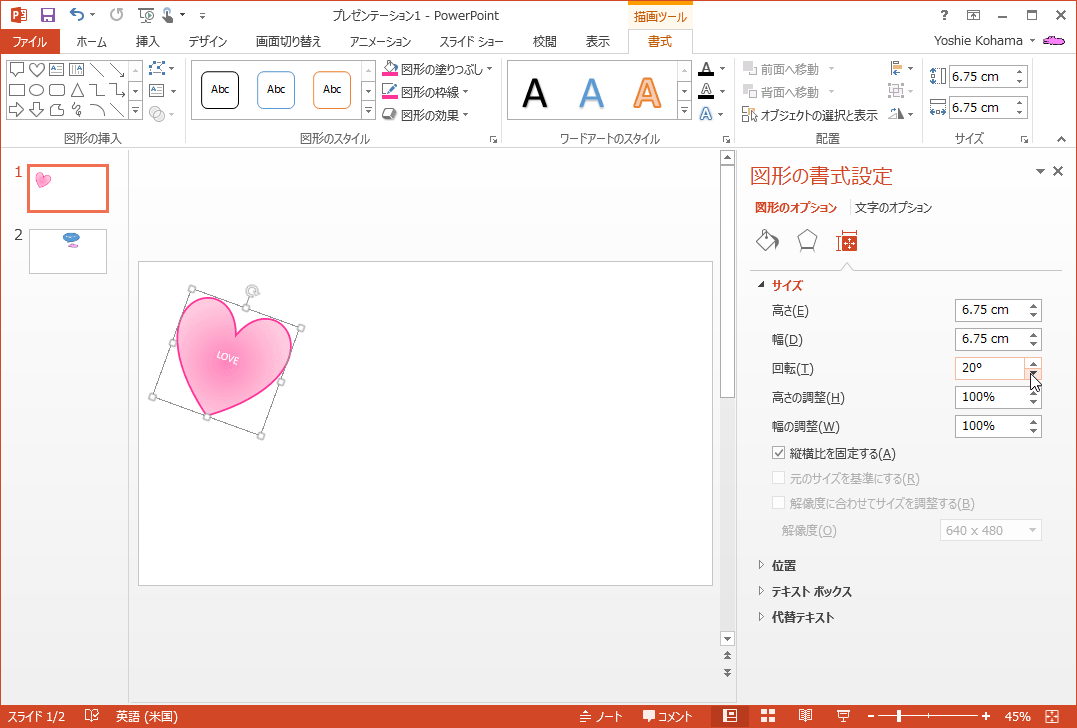Open text fill color A button
The height and width of the screenshot is (728, 1077).
[706, 69]
